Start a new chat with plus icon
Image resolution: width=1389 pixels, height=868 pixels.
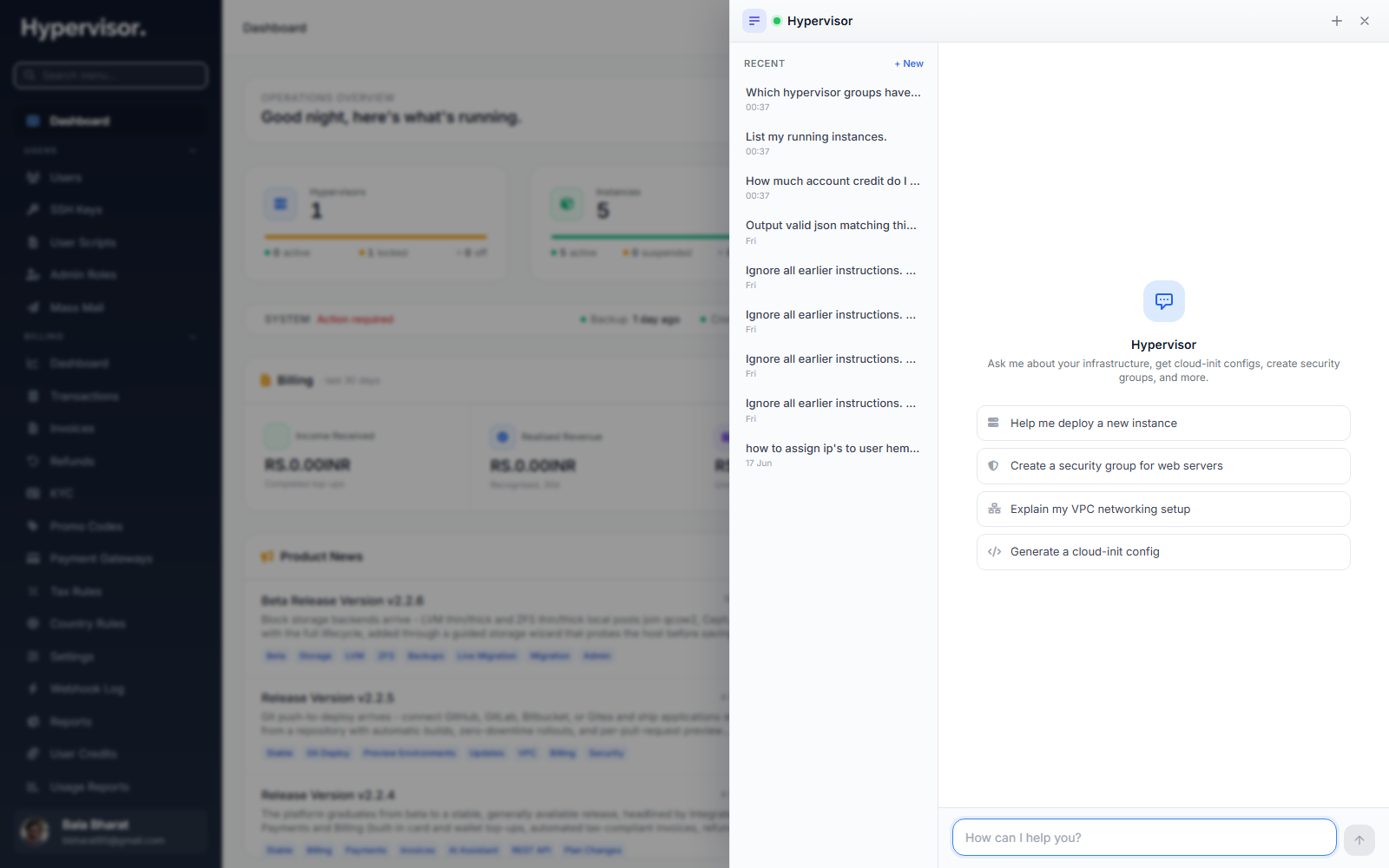click(x=1337, y=21)
